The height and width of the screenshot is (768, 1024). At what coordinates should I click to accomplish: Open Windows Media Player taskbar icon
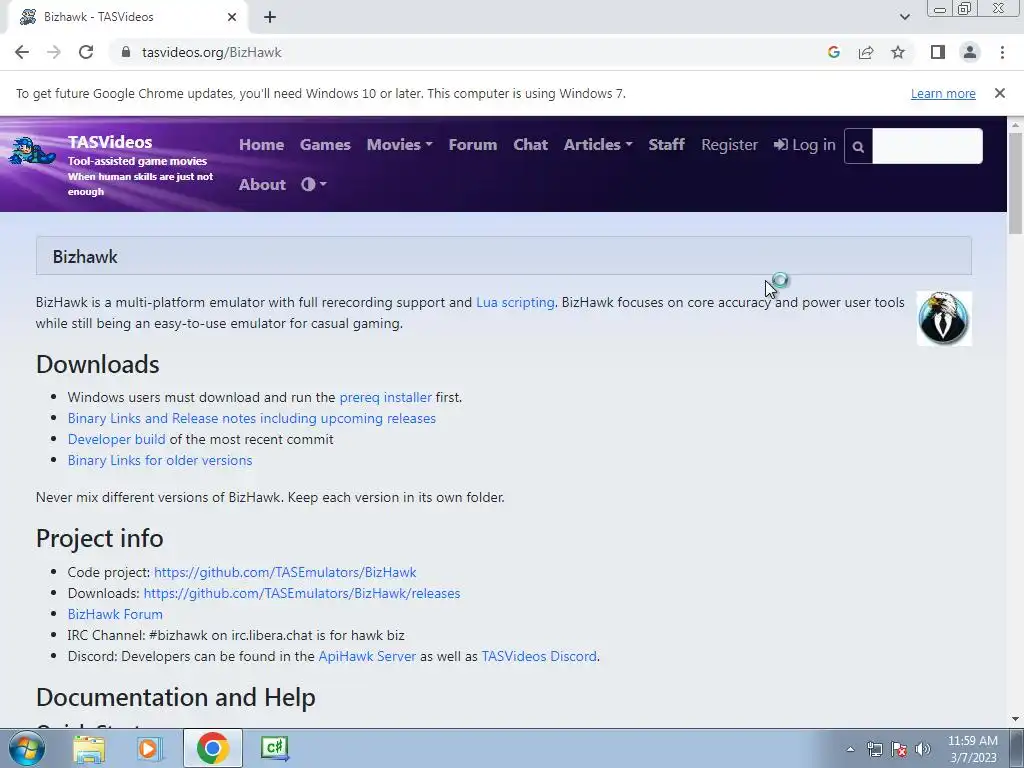(x=150, y=748)
